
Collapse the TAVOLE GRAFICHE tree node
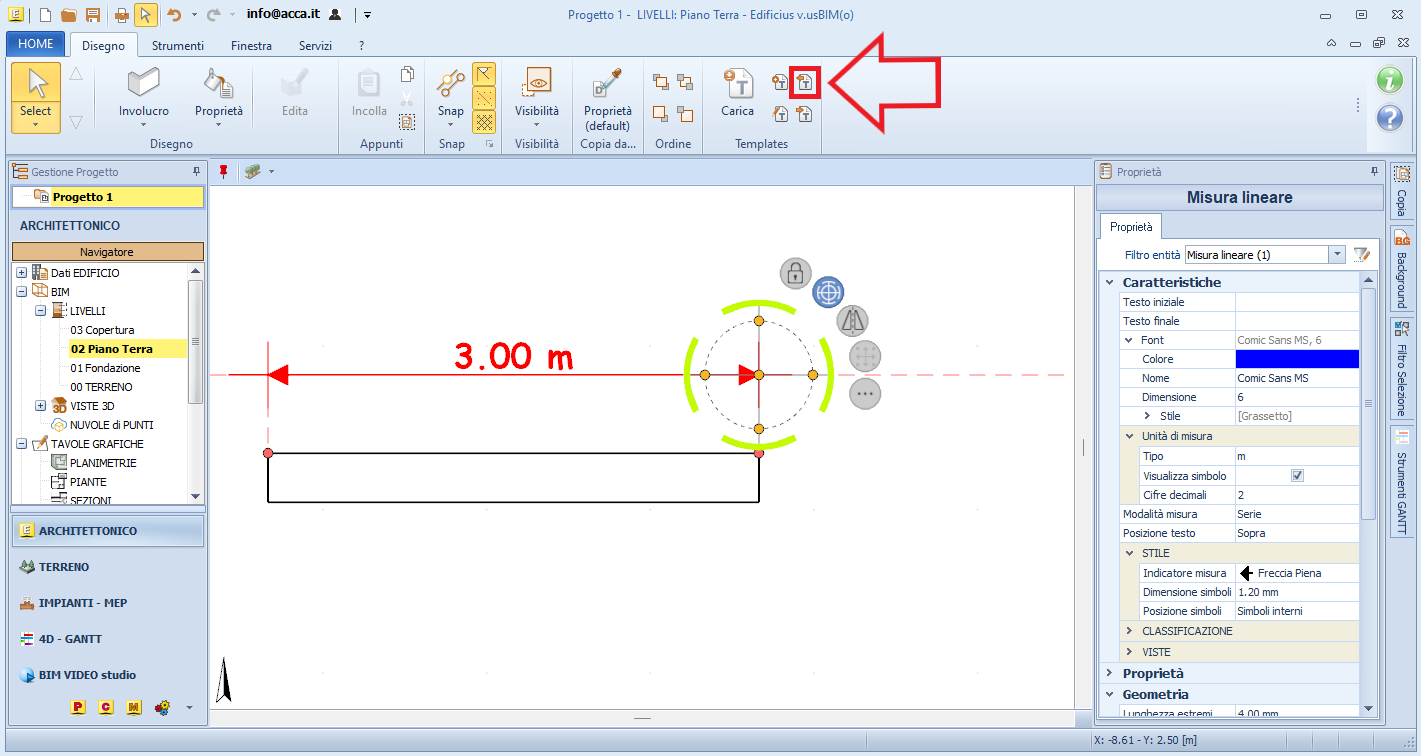[21, 444]
